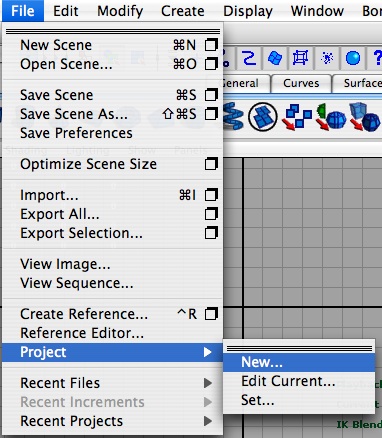
Task: Click the cube to faceted sphere shelf icon
Action: pyautogui.click(x=364, y=117)
